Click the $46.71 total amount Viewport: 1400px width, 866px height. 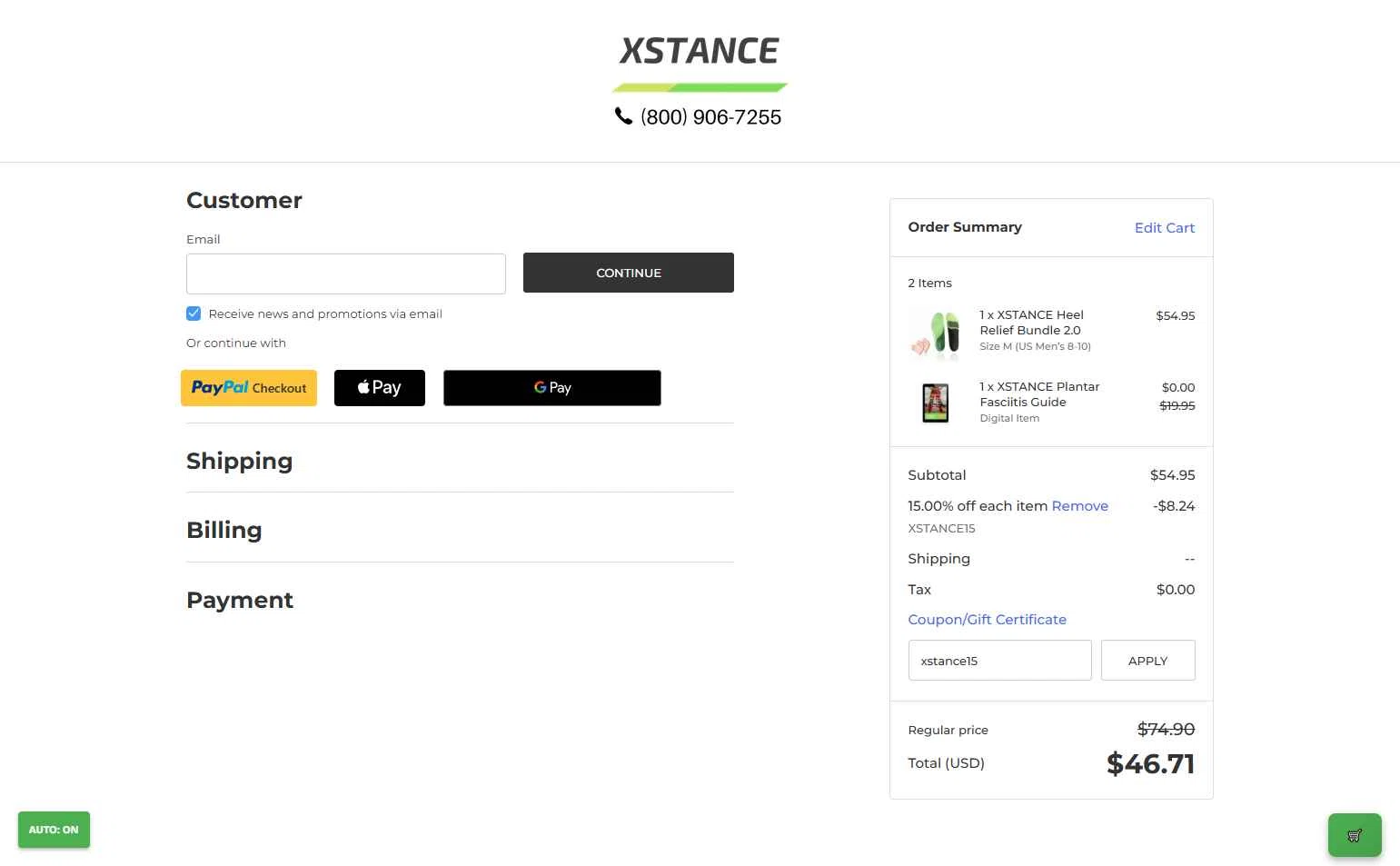point(1151,764)
